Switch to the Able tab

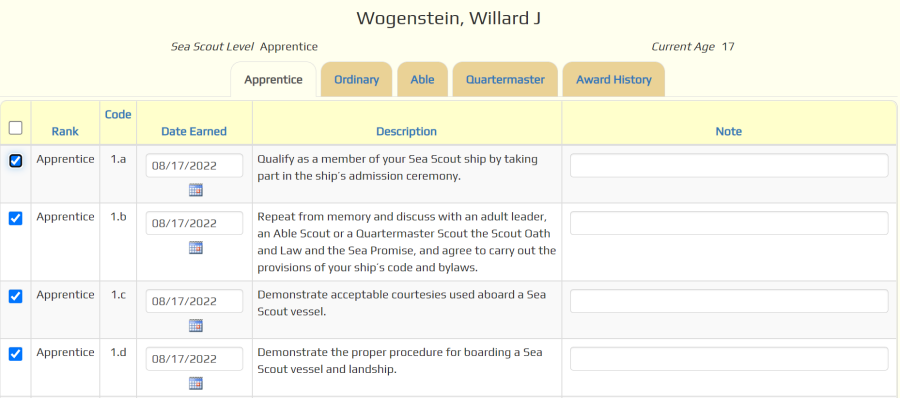(422, 79)
